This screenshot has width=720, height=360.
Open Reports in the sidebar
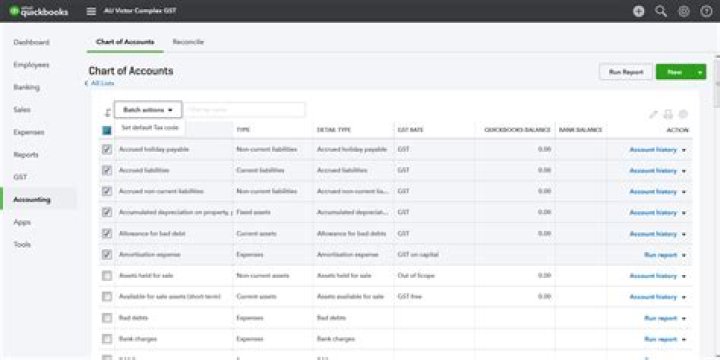tap(26, 155)
